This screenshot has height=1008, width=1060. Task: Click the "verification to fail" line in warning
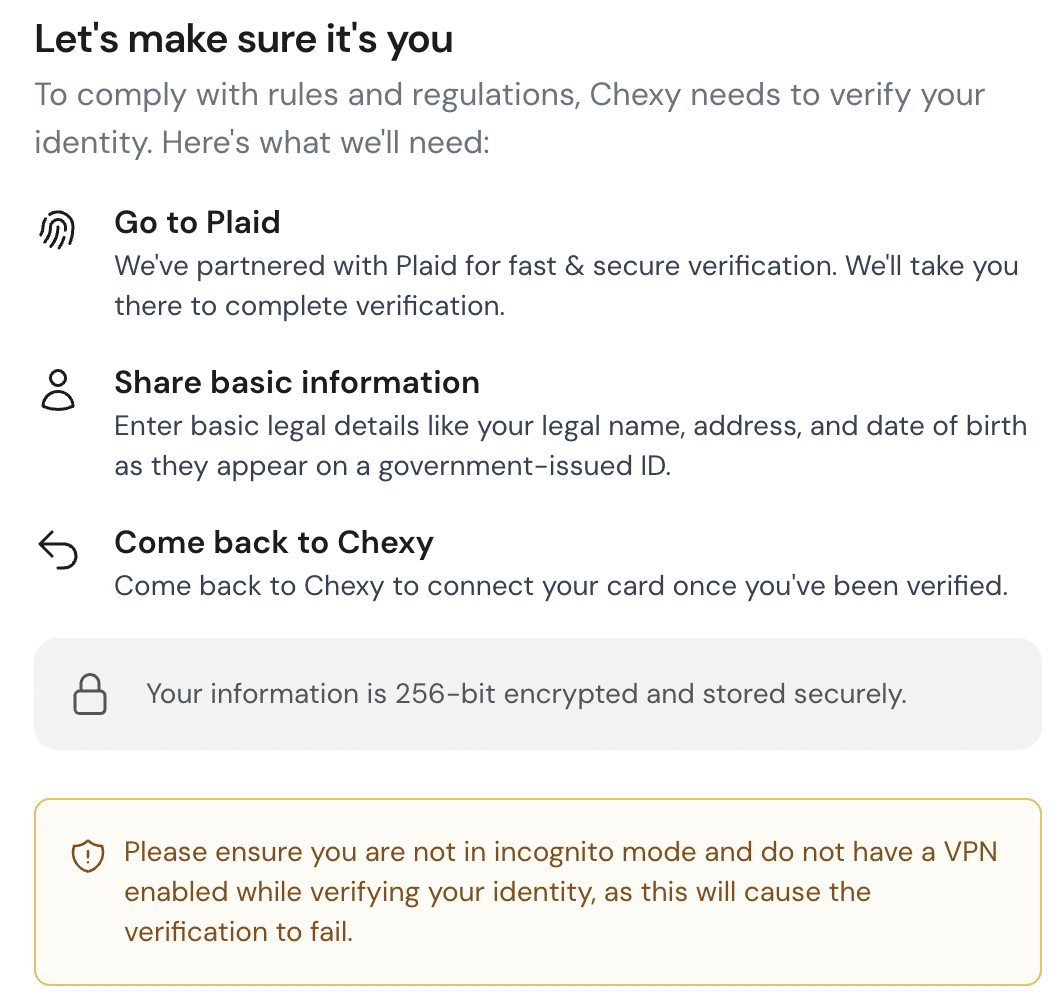[238, 932]
